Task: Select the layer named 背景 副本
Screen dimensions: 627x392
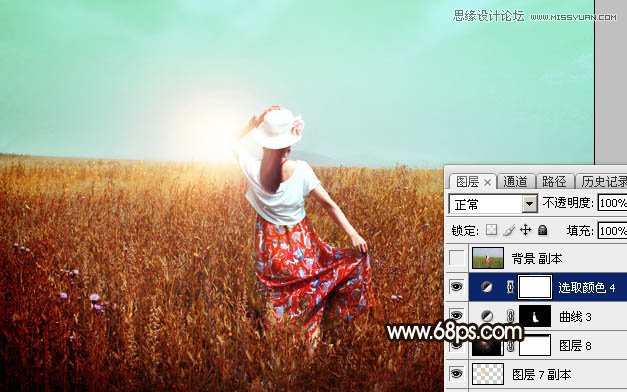Action: click(537, 259)
